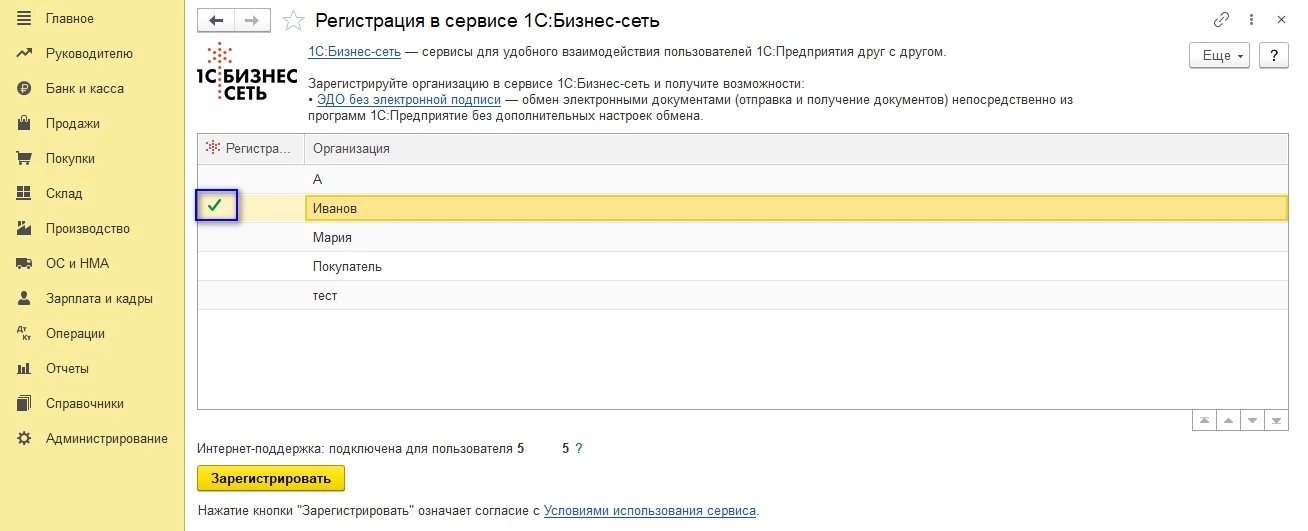Add page to favorites star
The image size is (1308, 531).
pyautogui.click(x=293, y=20)
